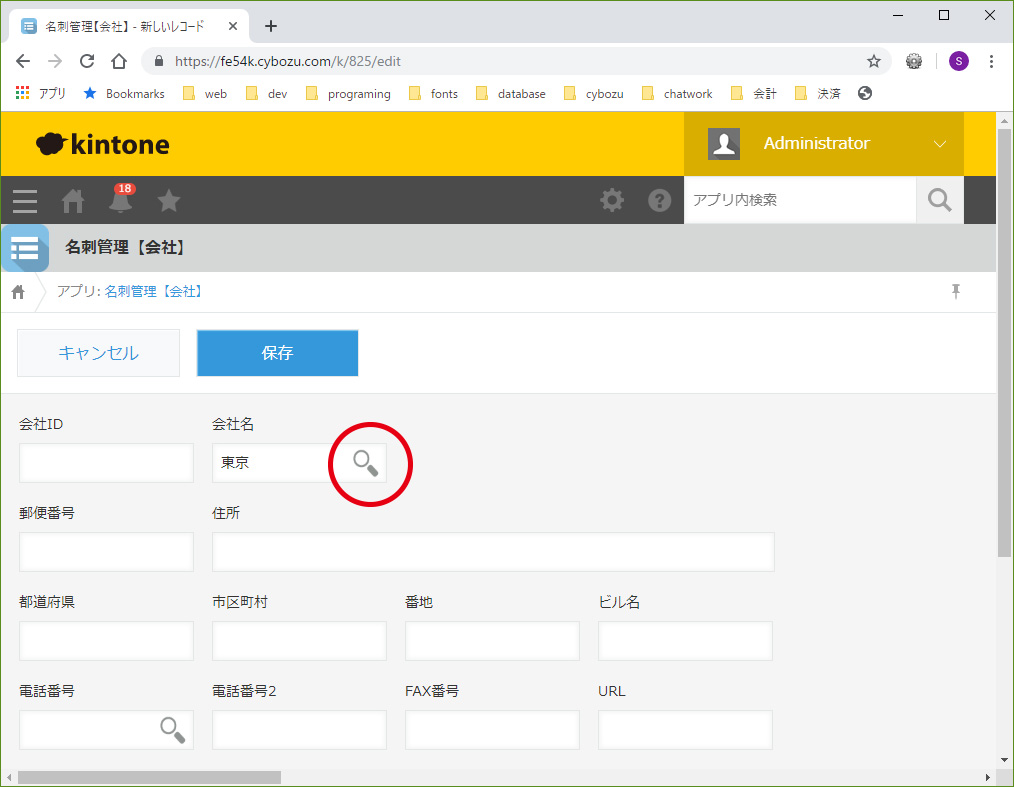Click the 都道府県 input field
Viewport: 1014px width, 787px height.
106,641
